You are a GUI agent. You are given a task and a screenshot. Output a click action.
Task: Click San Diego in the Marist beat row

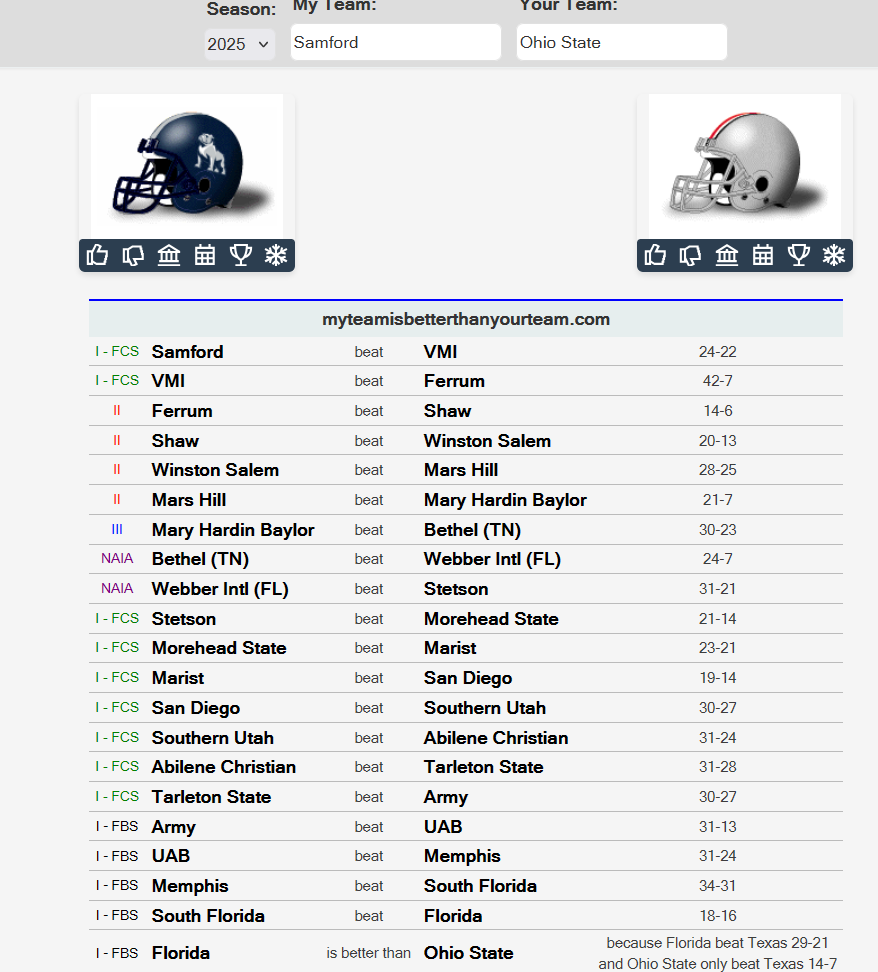click(x=468, y=678)
